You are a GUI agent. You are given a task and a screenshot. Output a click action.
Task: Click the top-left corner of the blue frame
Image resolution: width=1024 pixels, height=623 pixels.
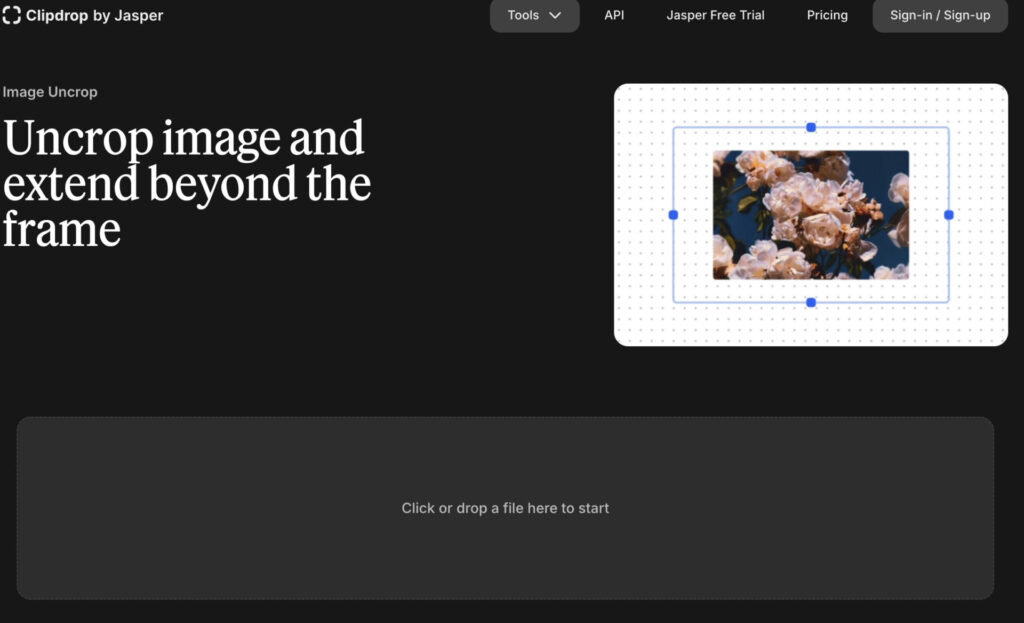[674, 128]
